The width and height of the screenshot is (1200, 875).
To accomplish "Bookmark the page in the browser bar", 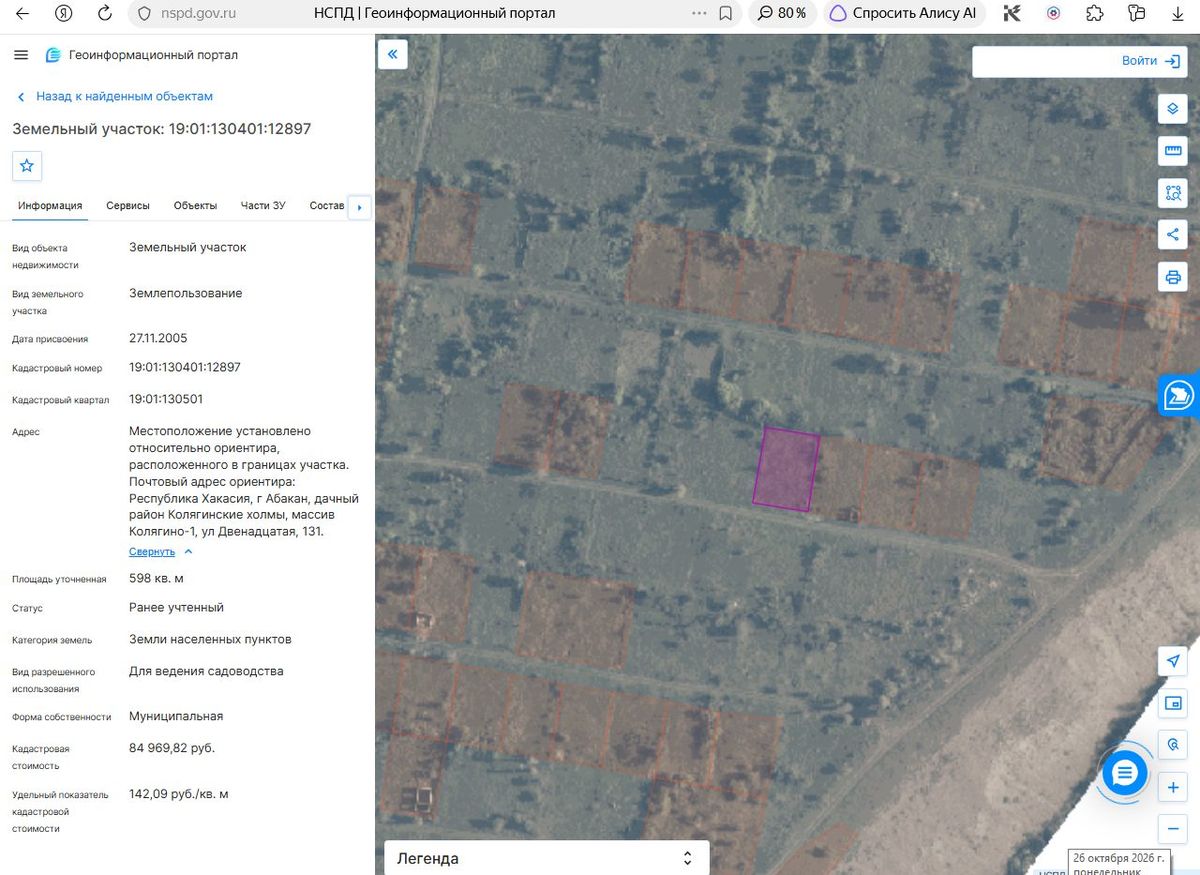I will pyautogui.click(x=726, y=13).
